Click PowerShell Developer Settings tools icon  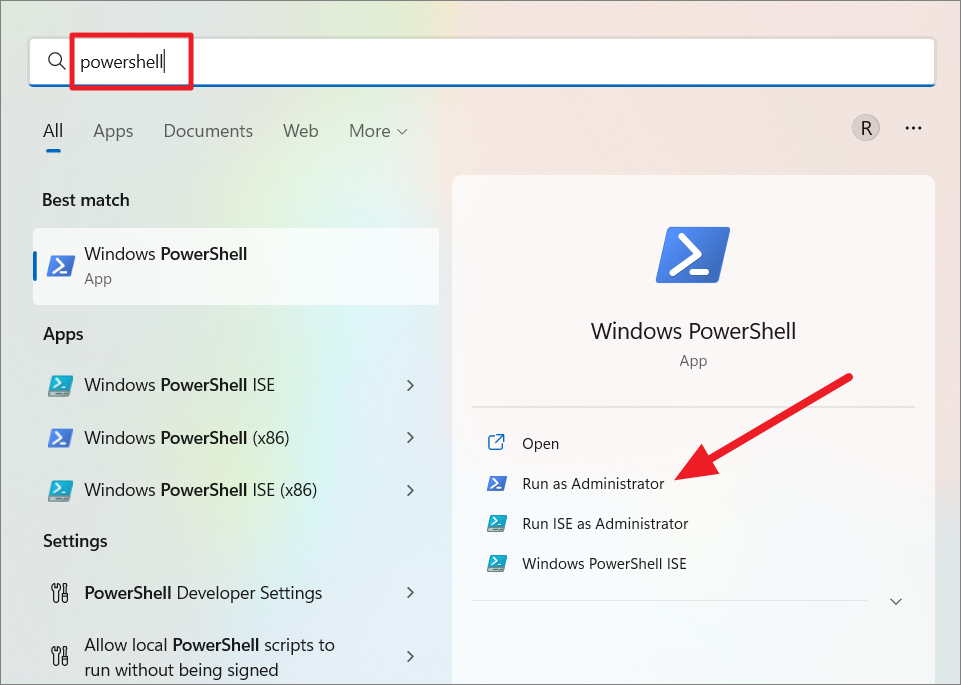pos(59,593)
